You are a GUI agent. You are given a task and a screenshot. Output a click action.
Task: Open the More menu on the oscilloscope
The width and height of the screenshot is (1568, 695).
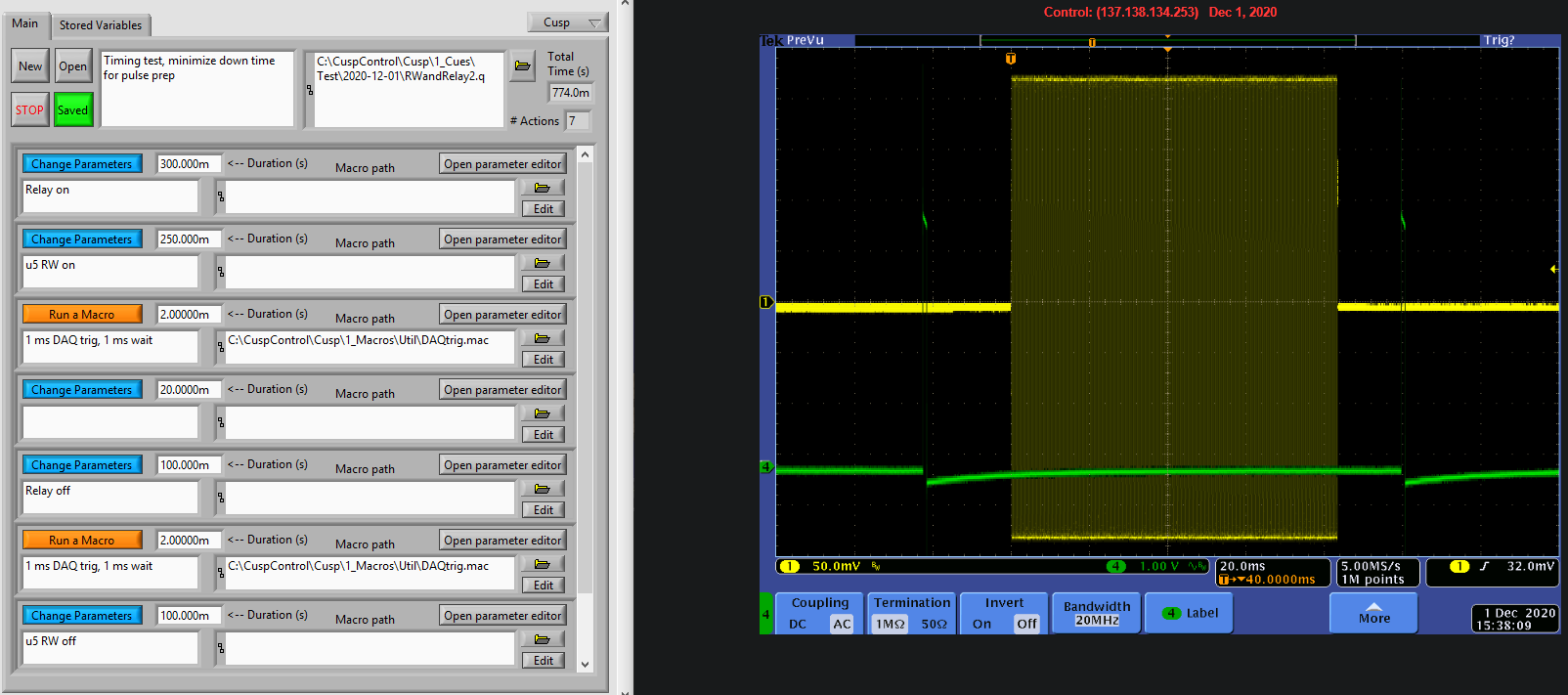(x=1373, y=613)
